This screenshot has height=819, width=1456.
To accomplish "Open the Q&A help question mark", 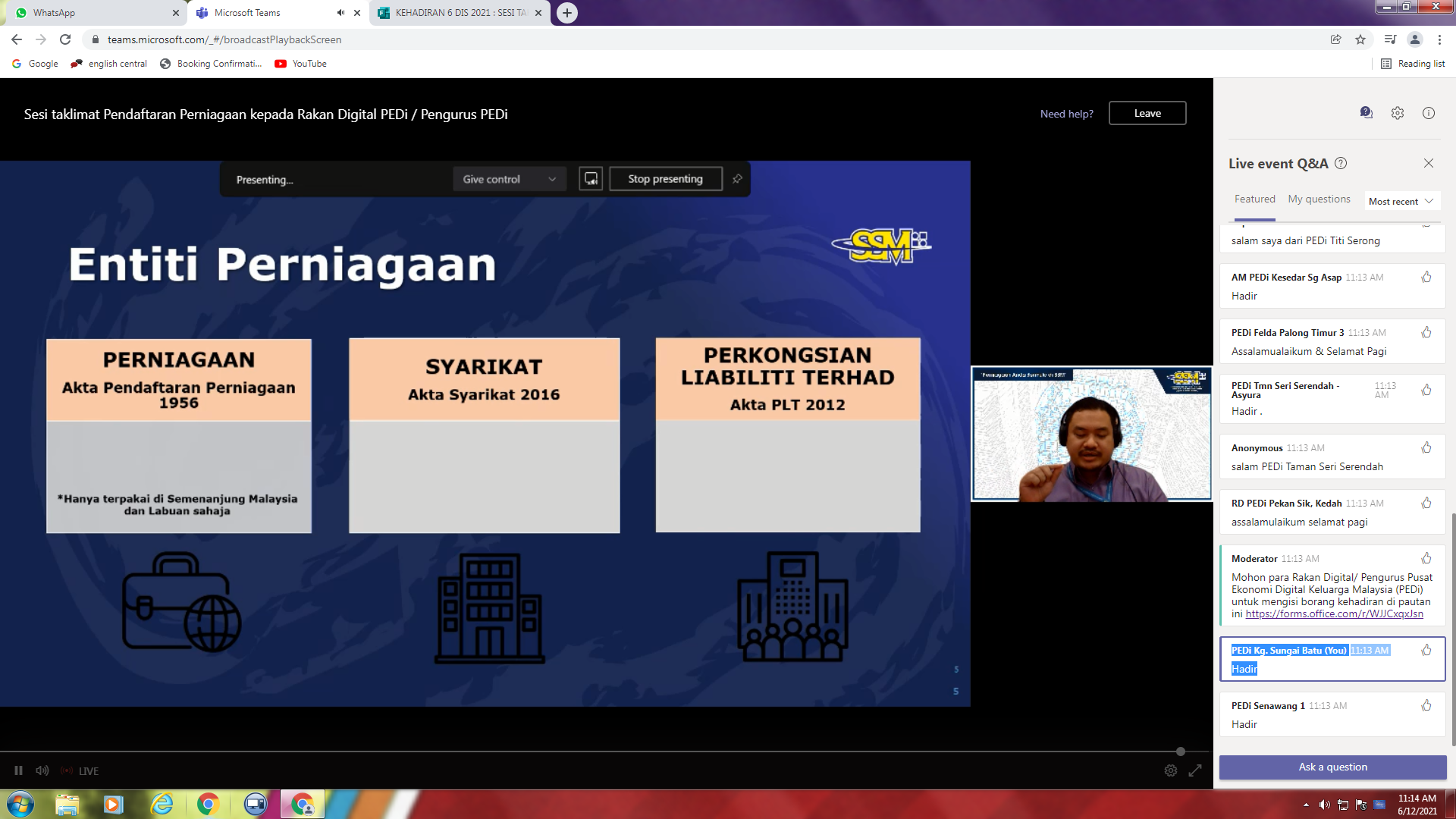I will [x=1341, y=163].
